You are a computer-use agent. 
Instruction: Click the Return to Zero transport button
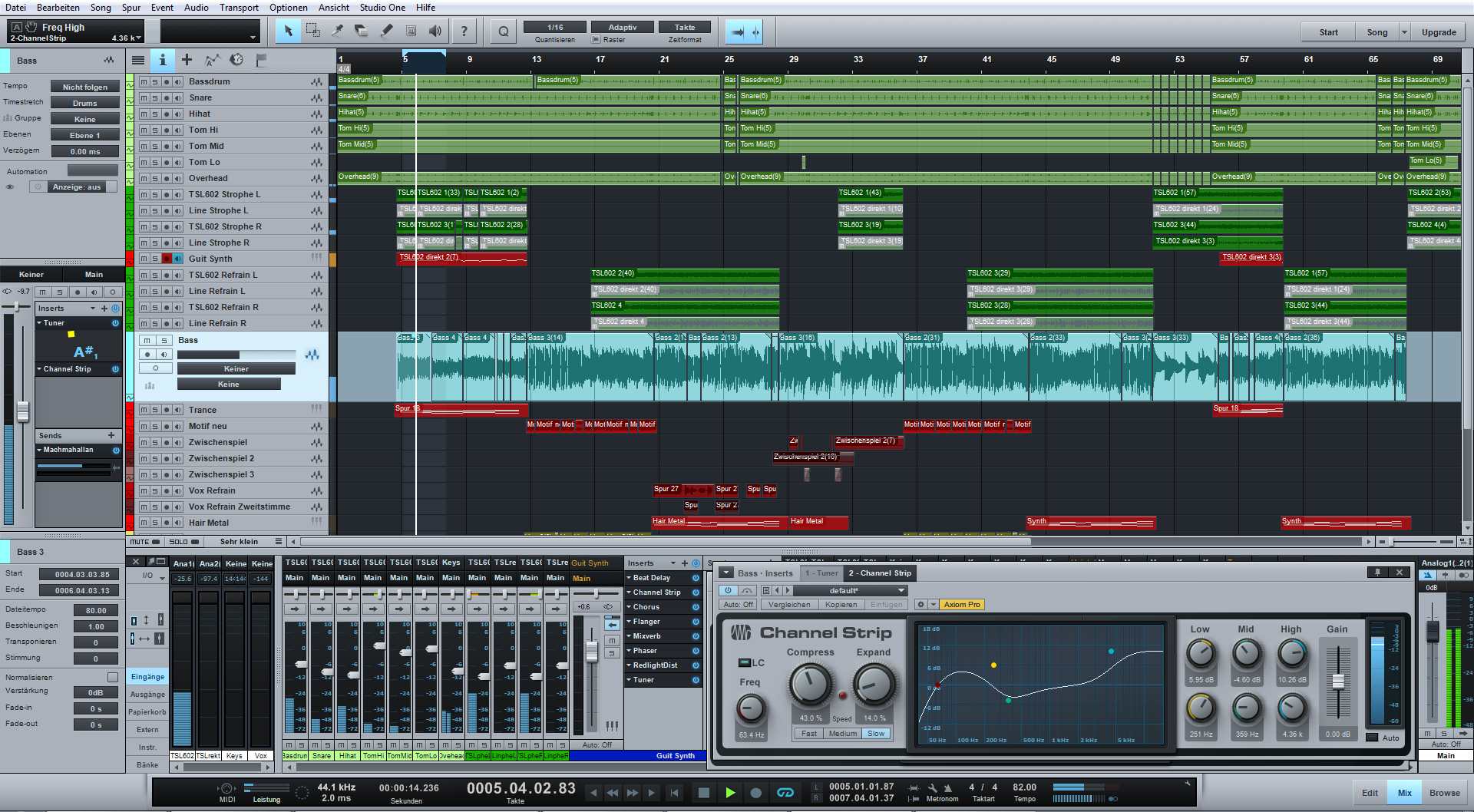click(674, 793)
